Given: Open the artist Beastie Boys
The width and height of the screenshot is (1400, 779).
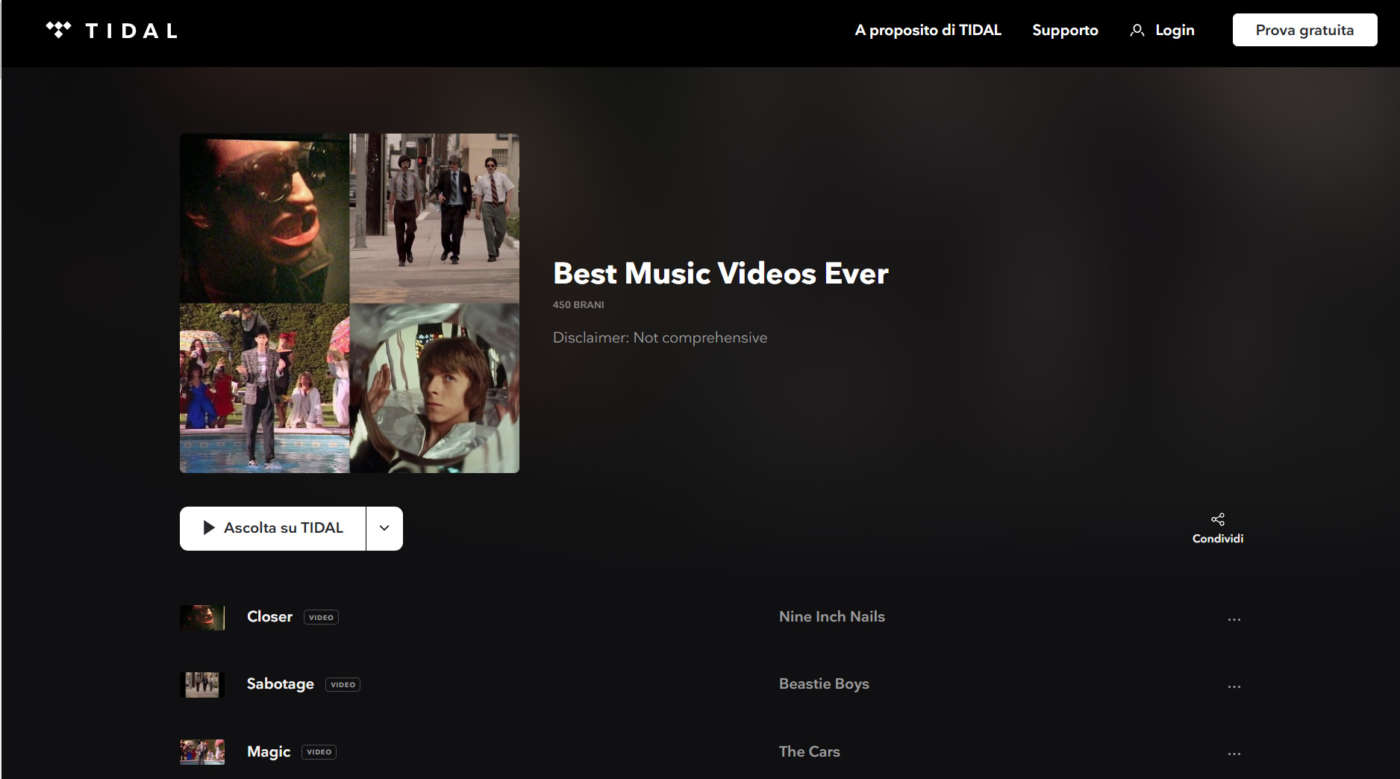Looking at the screenshot, I should point(824,684).
